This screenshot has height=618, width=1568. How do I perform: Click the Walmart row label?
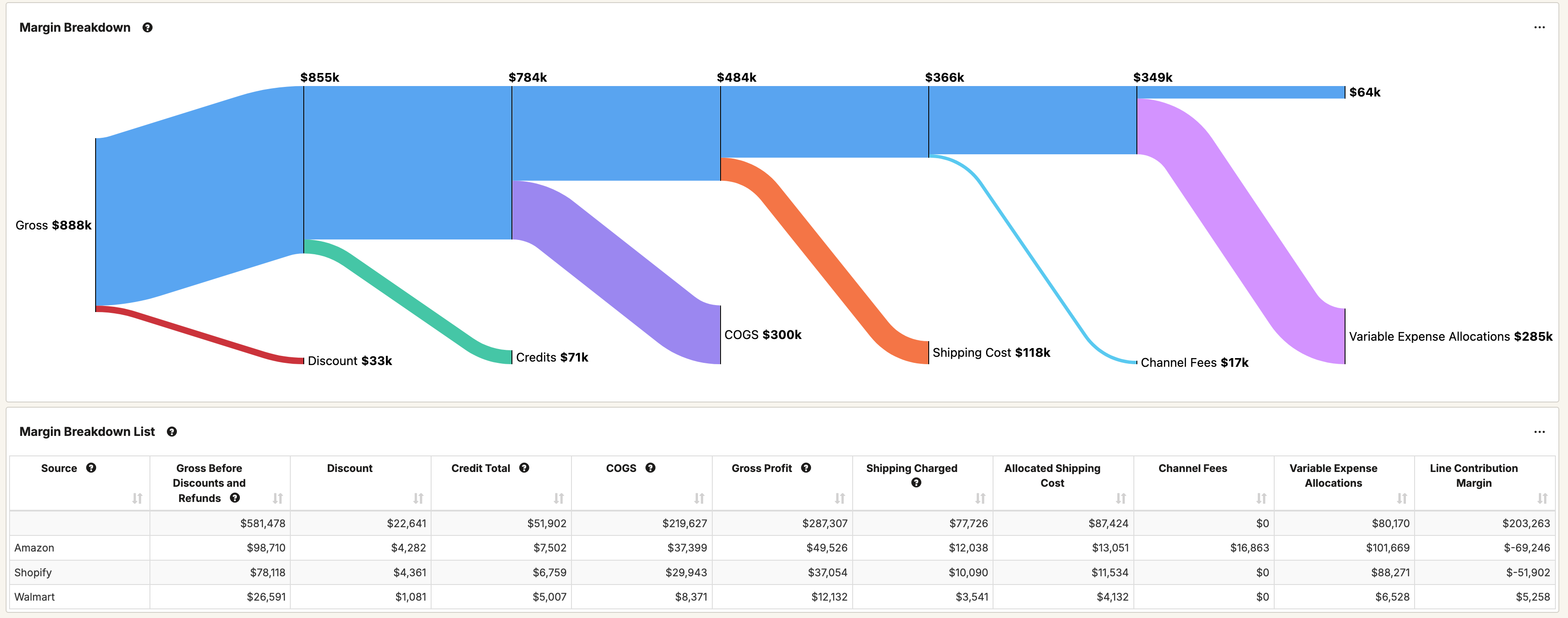(34, 597)
